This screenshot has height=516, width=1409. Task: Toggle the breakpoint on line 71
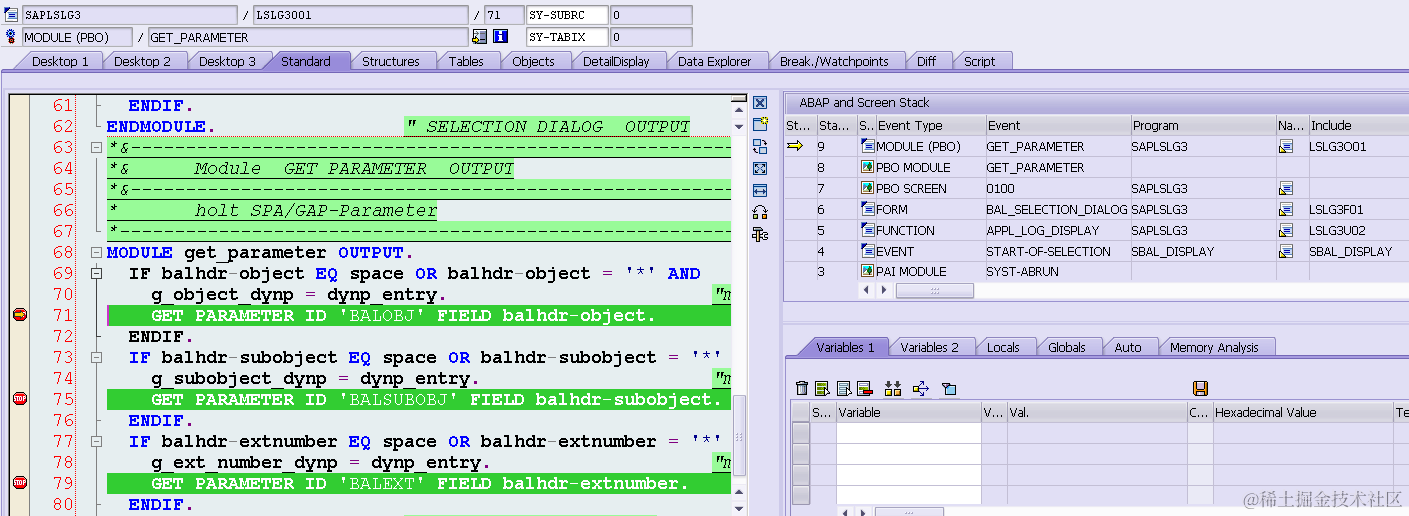click(19, 315)
